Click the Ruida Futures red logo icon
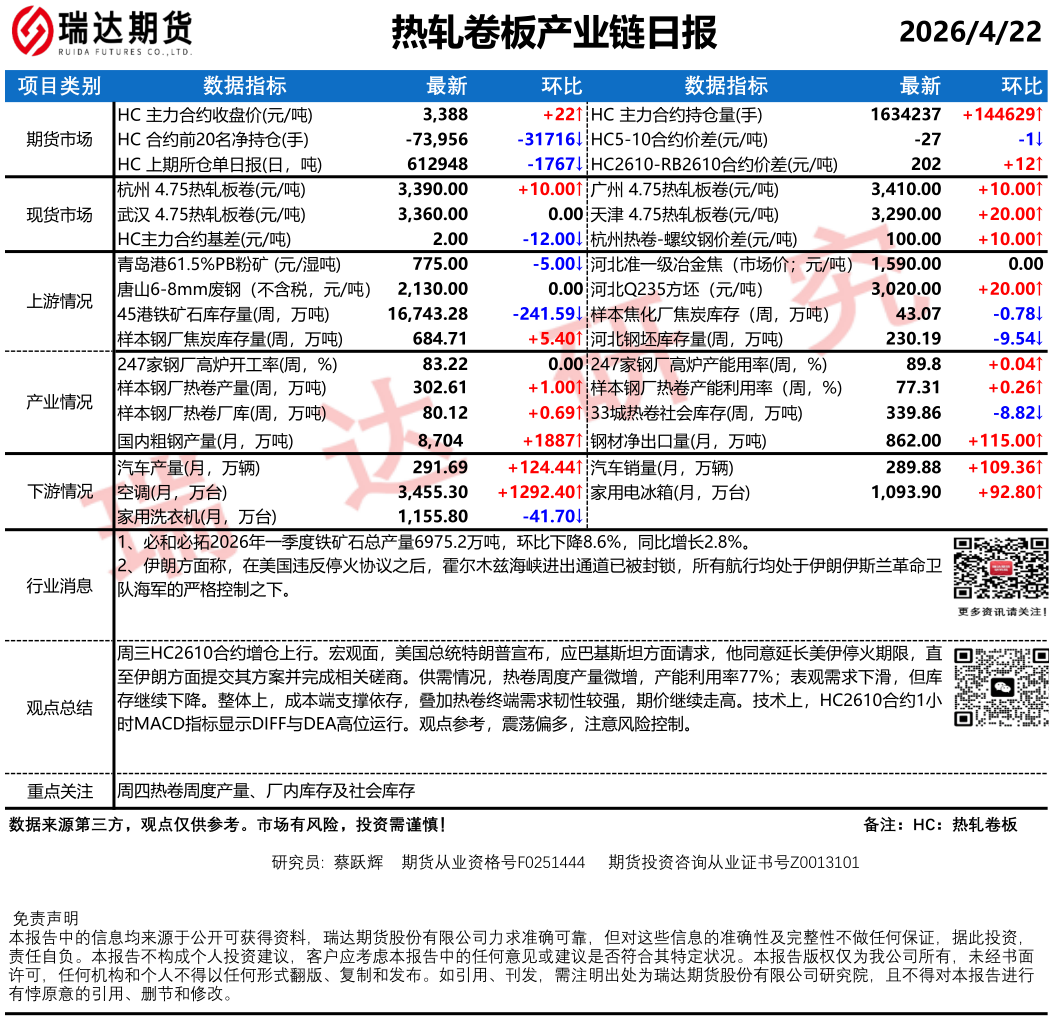The image size is (1053, 1020). click(x=32, y=32)
